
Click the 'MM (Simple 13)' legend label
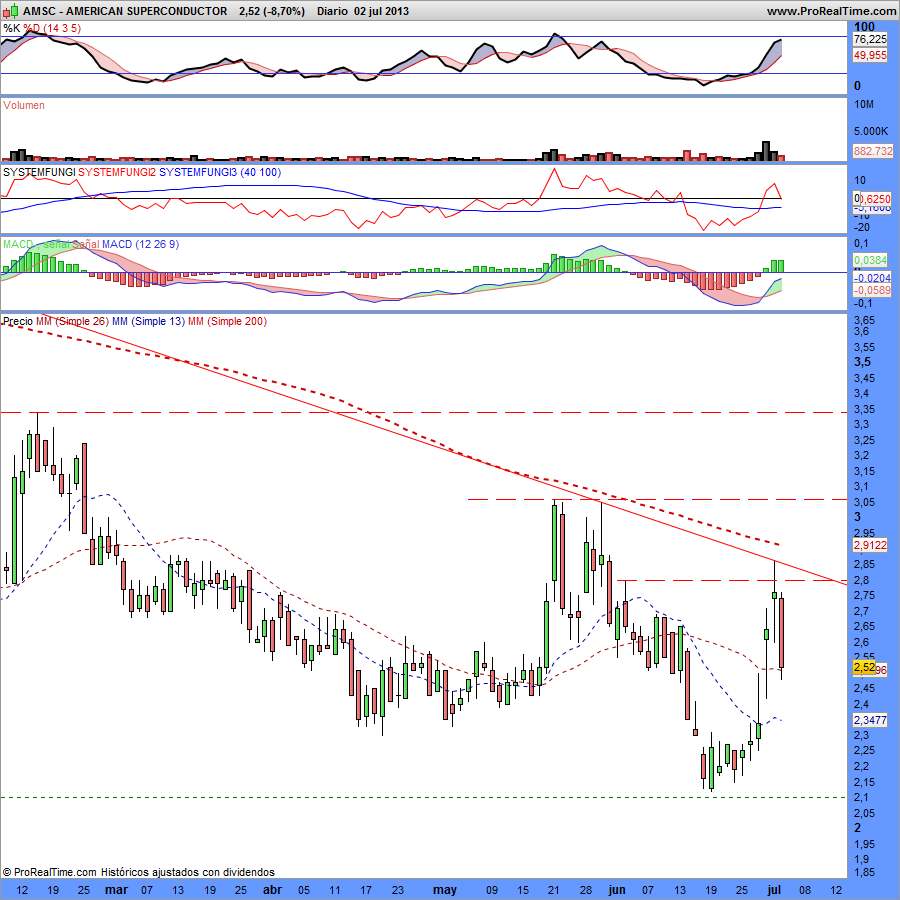[148, 321]
